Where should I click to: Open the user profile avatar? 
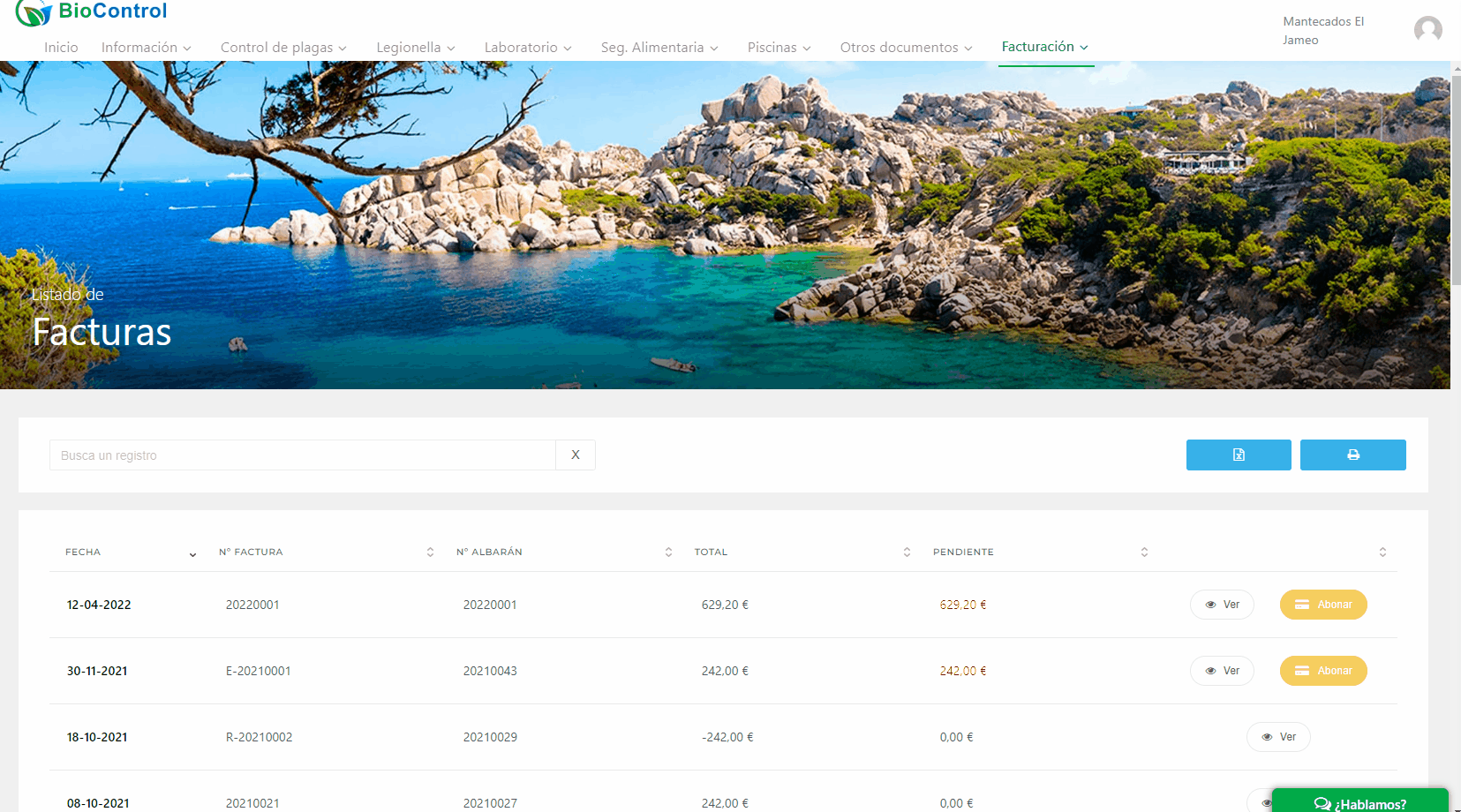click(1427, 30)
